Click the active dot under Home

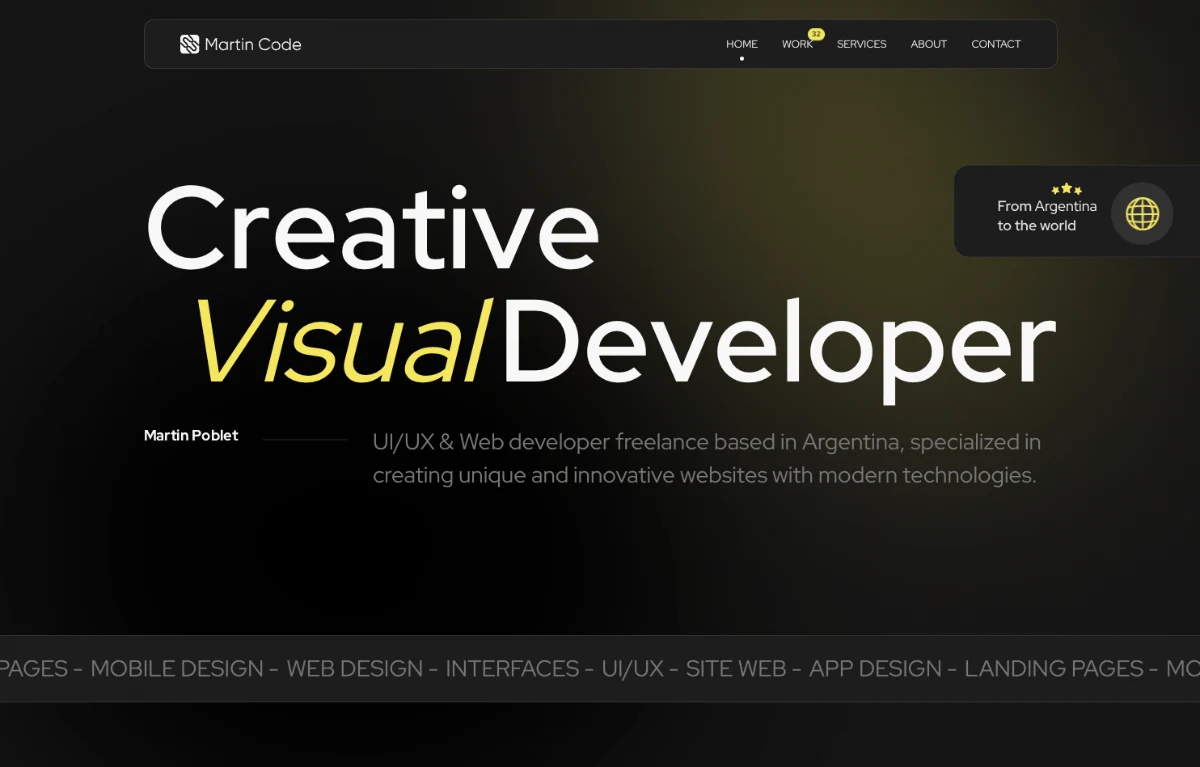pos(742,59)
